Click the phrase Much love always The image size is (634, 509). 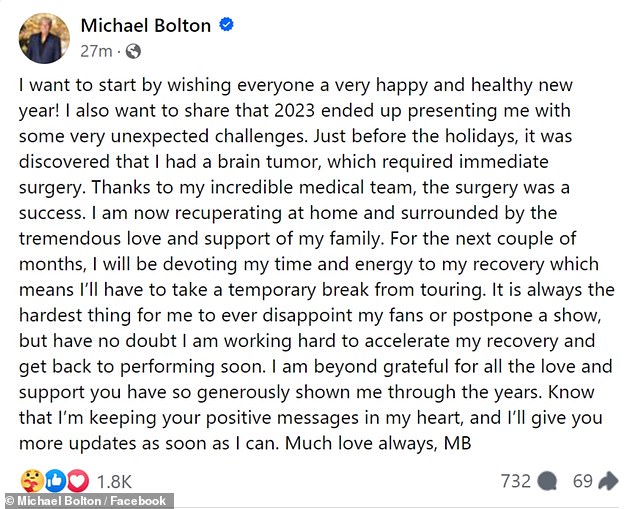(x=361, y=444)
